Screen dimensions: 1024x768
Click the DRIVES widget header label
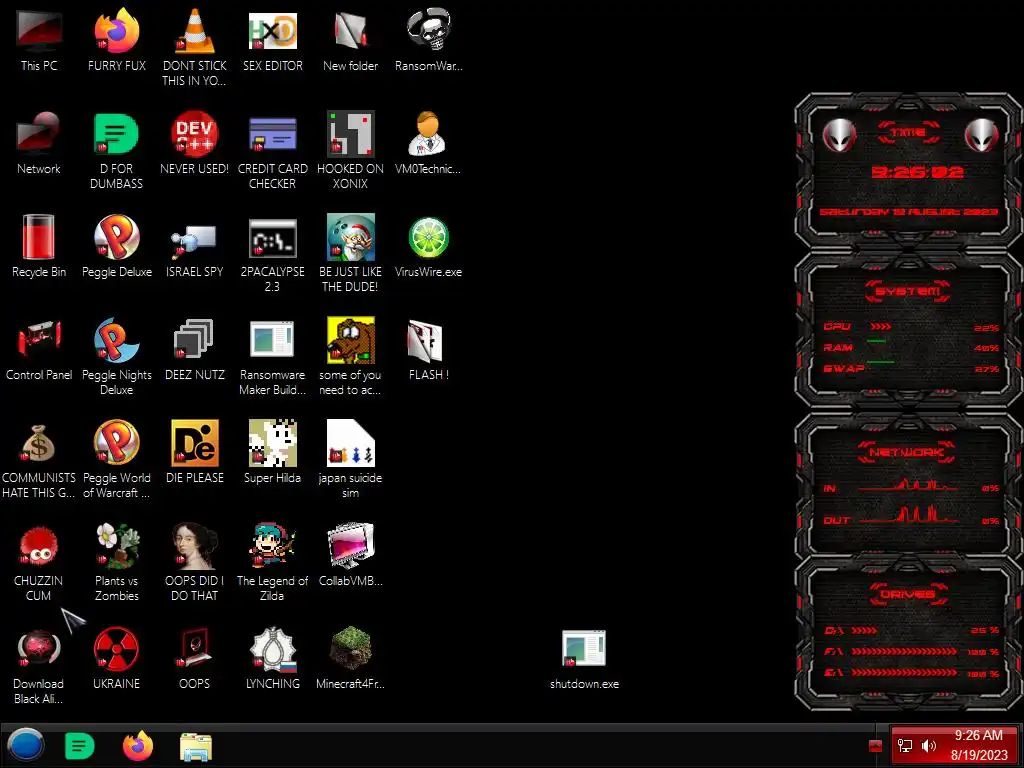pos(908,594)
